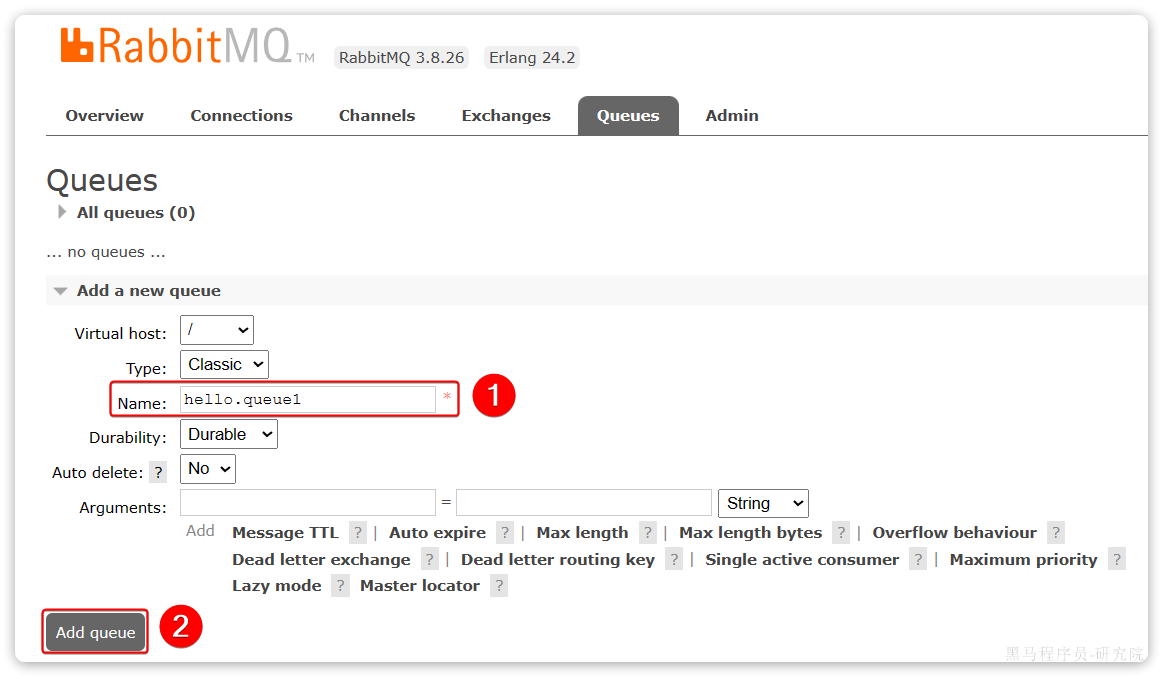Open help for Message TTL
1163x679 pixels.
coord(357,533)
